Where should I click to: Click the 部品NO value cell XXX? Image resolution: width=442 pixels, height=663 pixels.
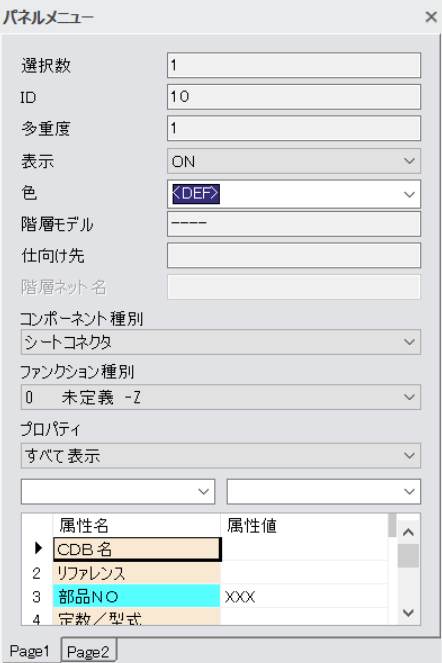[x=304, y=597]
